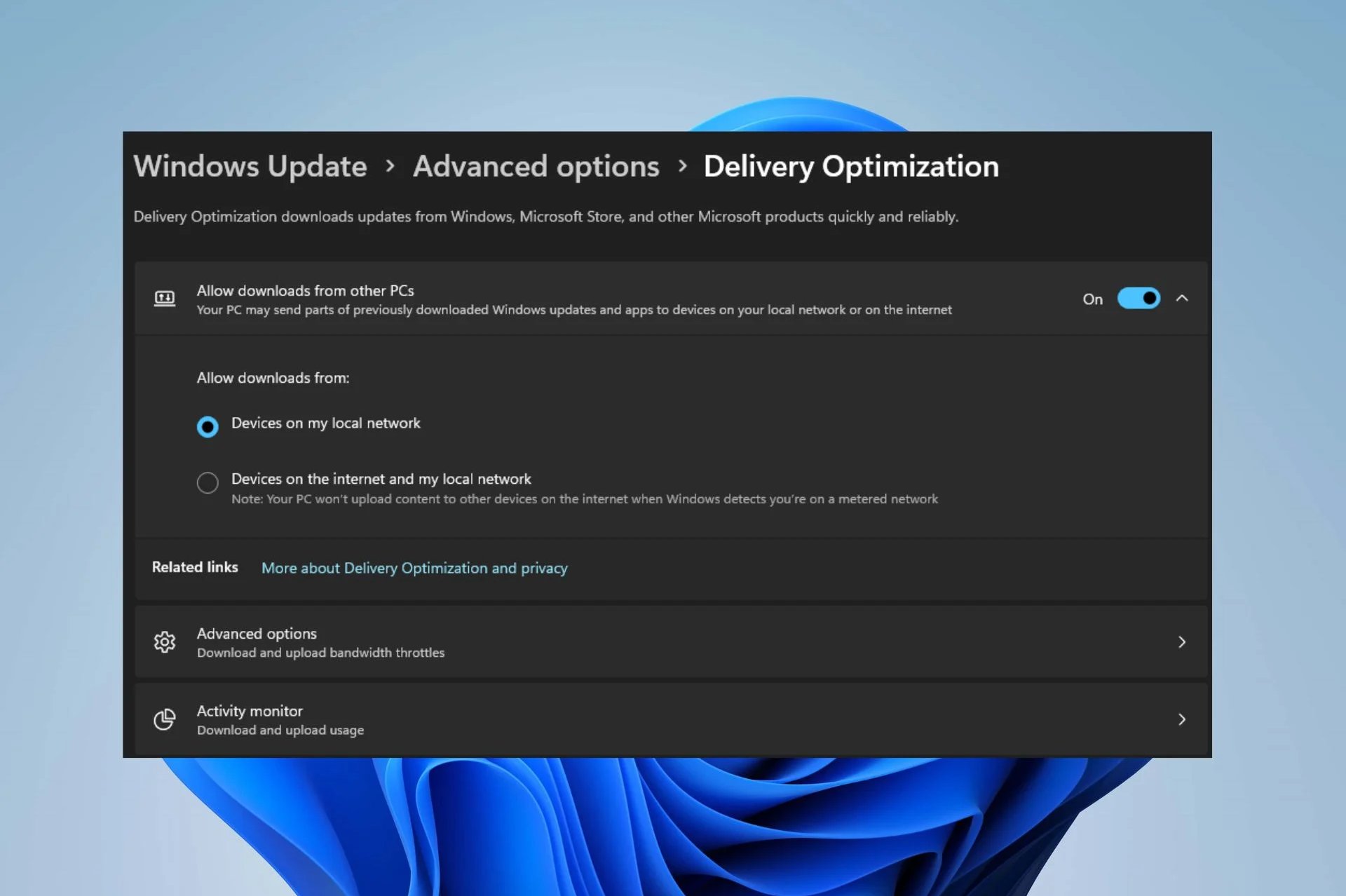Click the Delivery Optimization page title
Screen dimensions: 1346x896
851,167
